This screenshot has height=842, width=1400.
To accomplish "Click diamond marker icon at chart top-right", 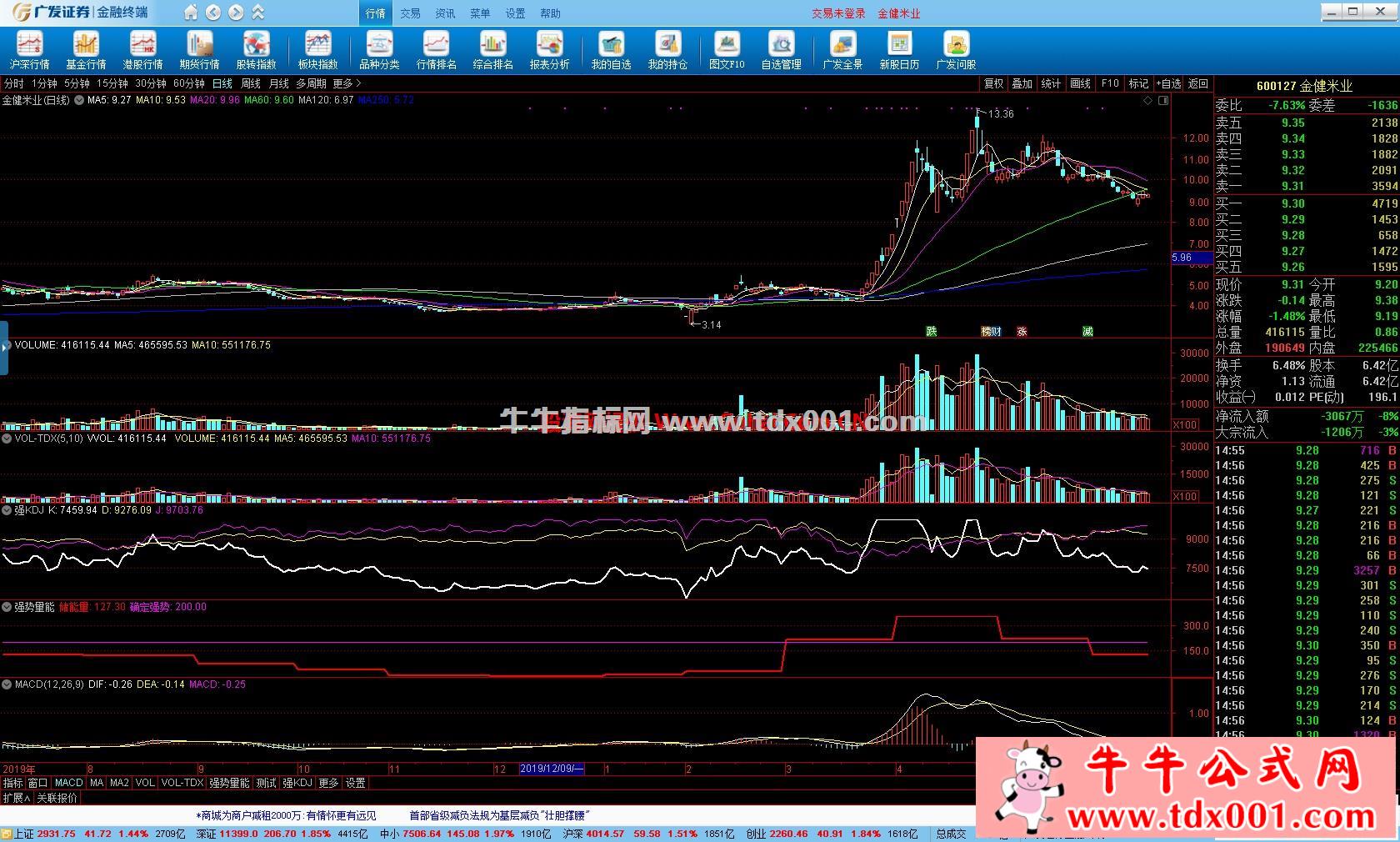I will (1147, 100).
